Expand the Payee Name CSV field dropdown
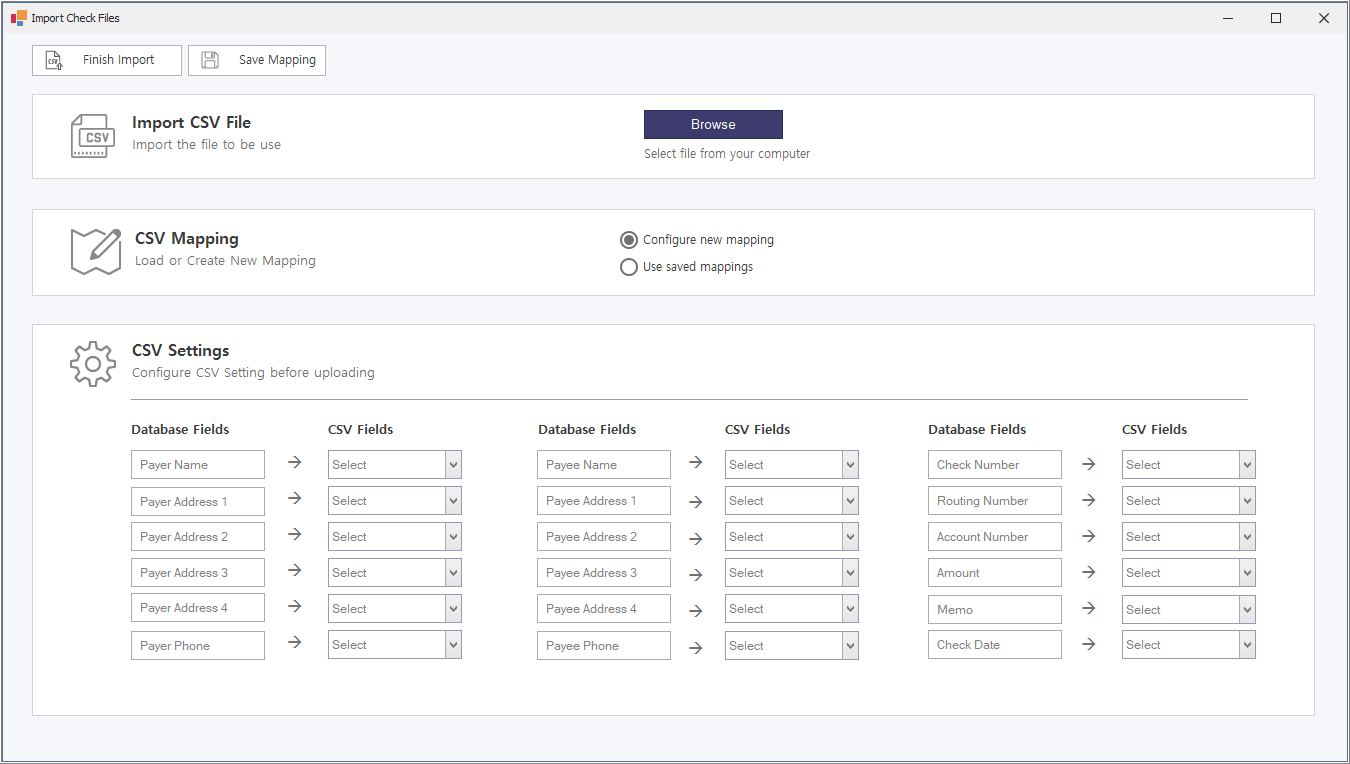Screen dimensions: 1350x764 [x=791, y=465]
